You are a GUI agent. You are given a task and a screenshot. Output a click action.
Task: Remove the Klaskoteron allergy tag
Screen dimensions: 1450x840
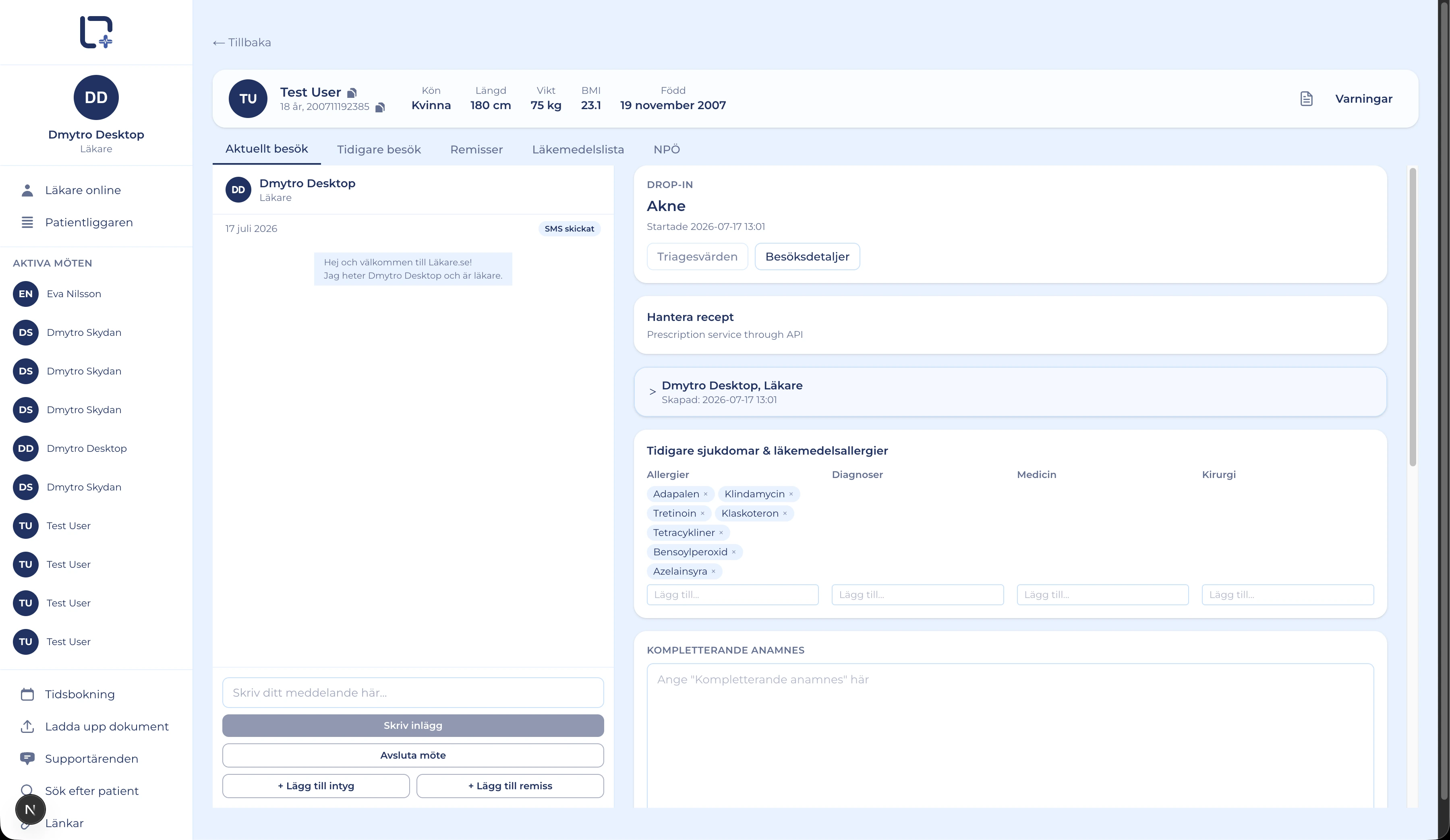tap(785, 514)
